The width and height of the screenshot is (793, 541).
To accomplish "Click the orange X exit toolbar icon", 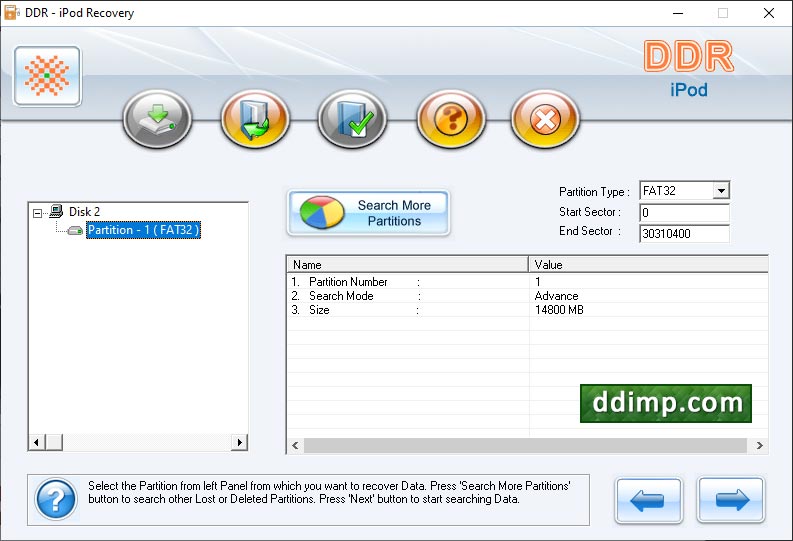I will (545, 119).
